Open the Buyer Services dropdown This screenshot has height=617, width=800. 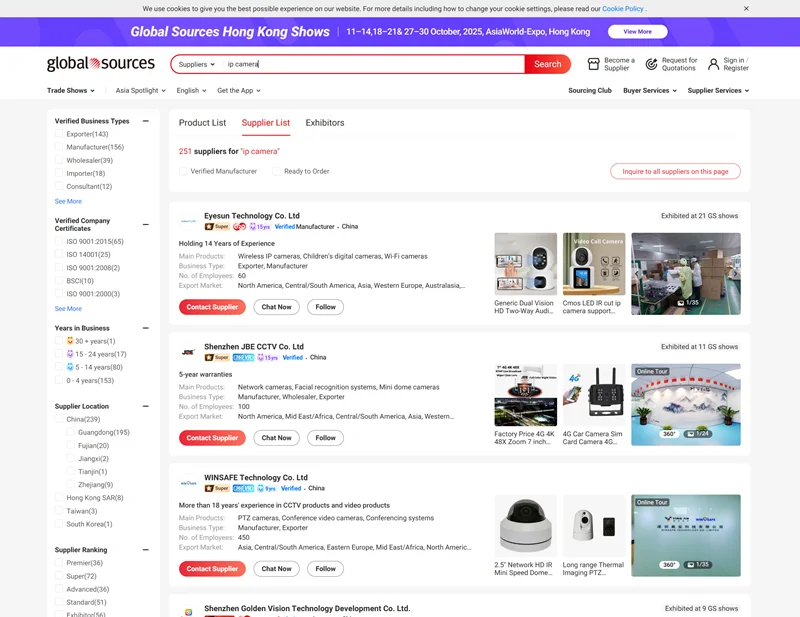[x=650, y=90]
